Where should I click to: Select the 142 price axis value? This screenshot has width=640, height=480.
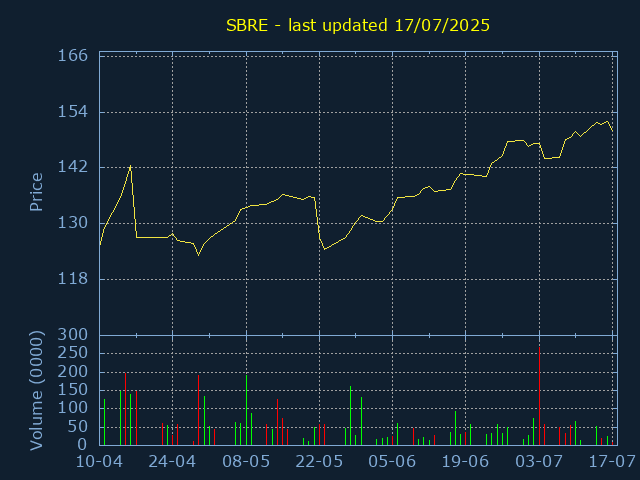pyautogui.click(x=73, y=167)
